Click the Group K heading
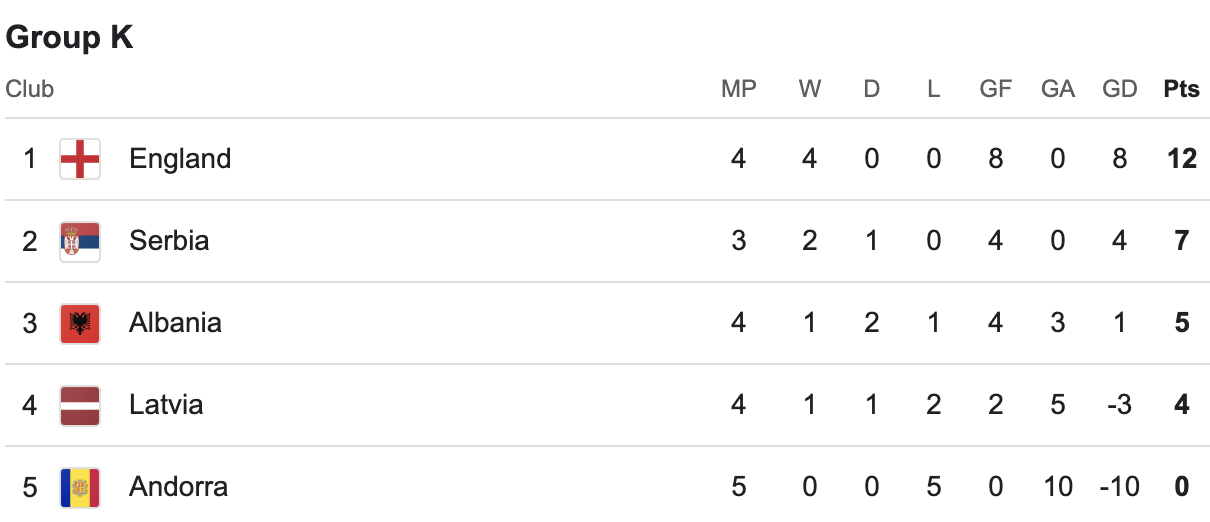The width and height of the screenshot is (1210, 522). (70, 38)
